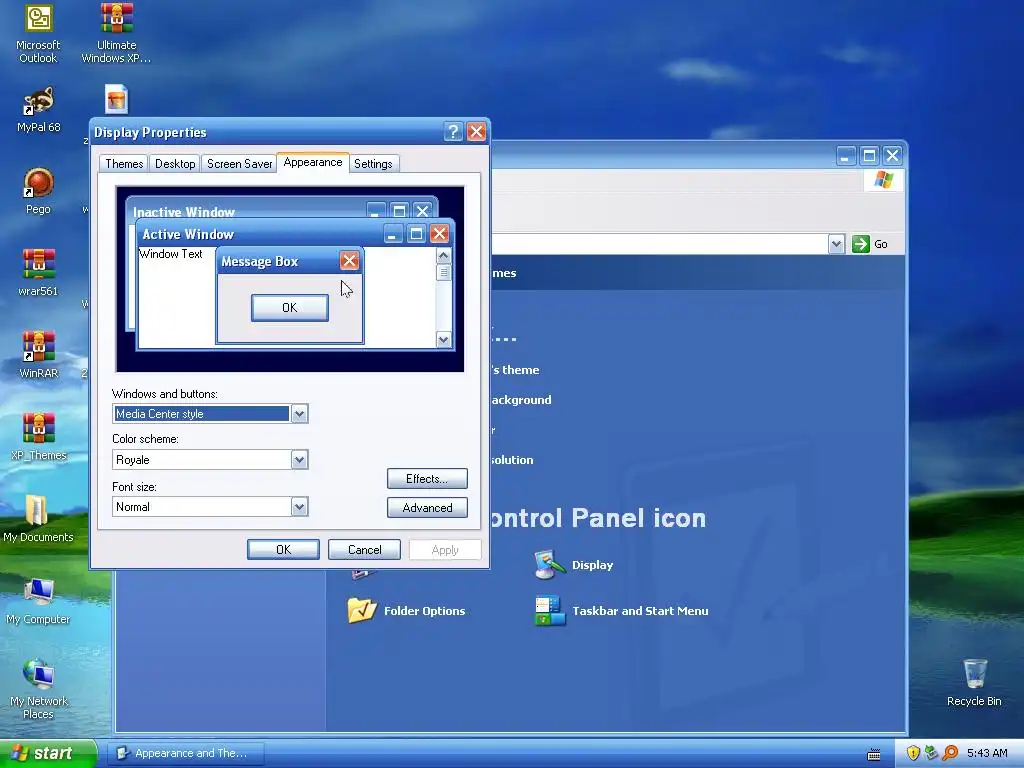Click the Windows flag logo in the Control Panel window
1024x768 pixels.
[x=884, y=180]
